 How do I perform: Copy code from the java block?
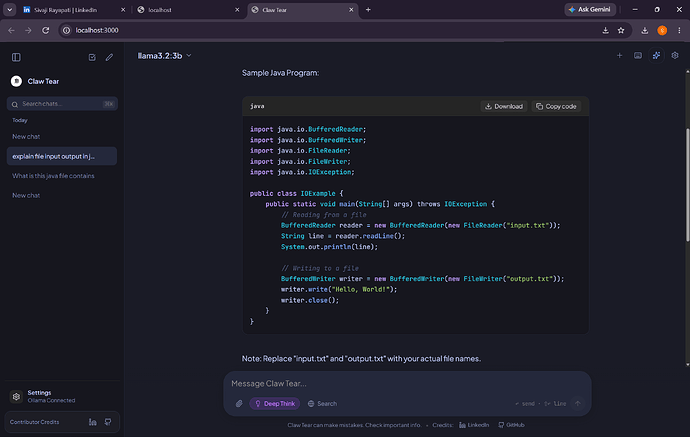coord(556,106)
